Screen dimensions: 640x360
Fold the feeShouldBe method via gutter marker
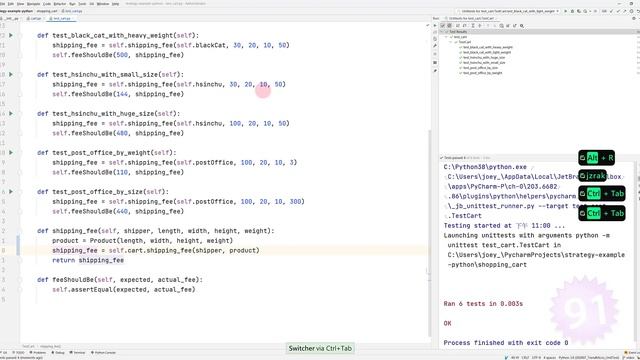coord(20,280)
